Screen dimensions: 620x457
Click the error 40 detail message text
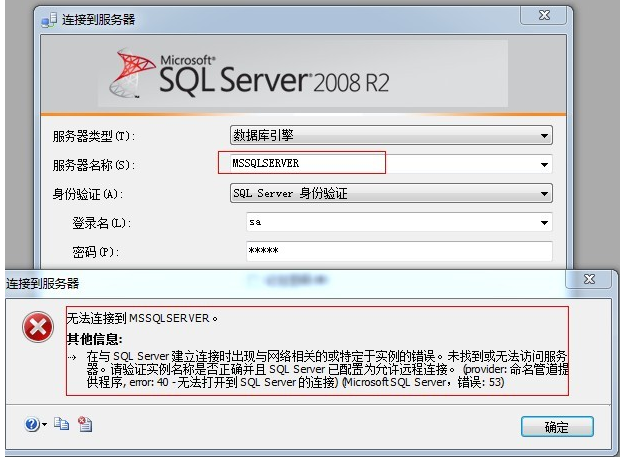point(320,369)
